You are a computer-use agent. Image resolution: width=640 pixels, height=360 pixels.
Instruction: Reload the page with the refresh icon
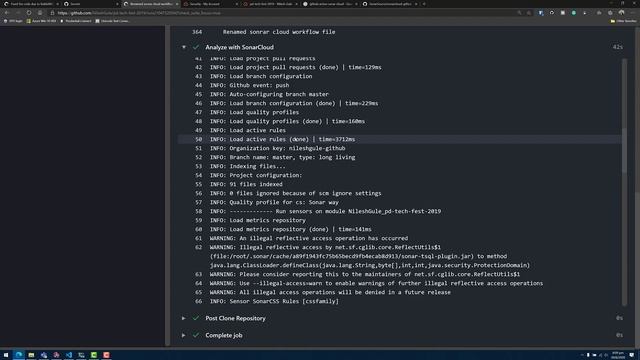[x=29, y=13]
